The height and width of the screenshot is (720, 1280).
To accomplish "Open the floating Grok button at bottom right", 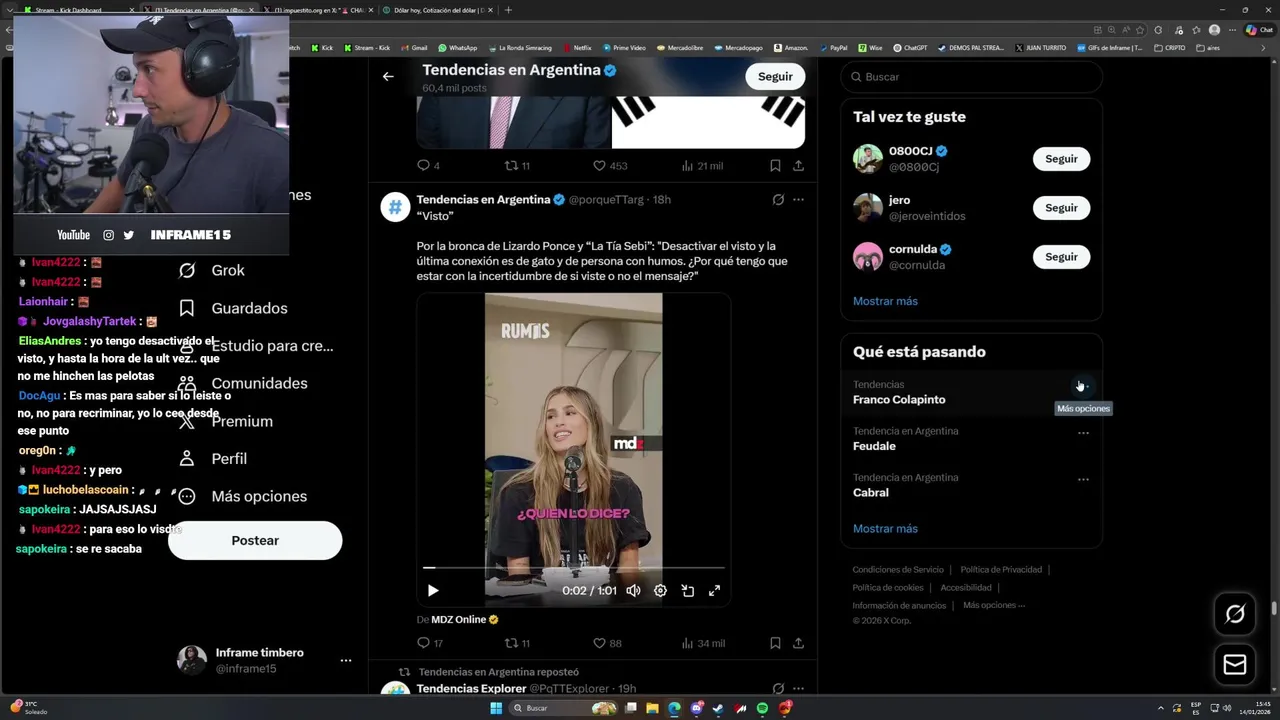I will pyautogui.click(x=1235, y=614).
